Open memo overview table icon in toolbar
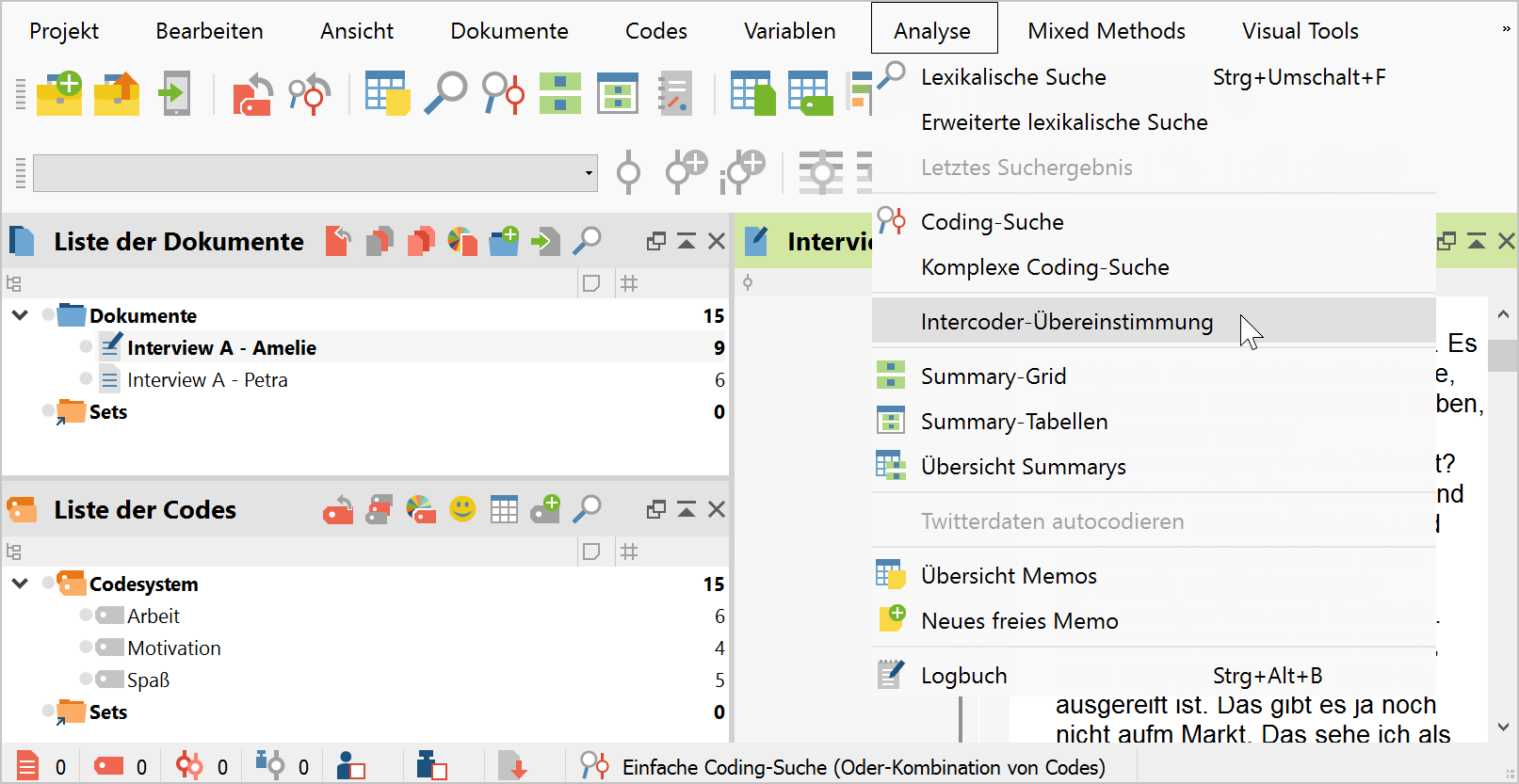The height and width of the screenshot is (784, 1519). point(388,94)
